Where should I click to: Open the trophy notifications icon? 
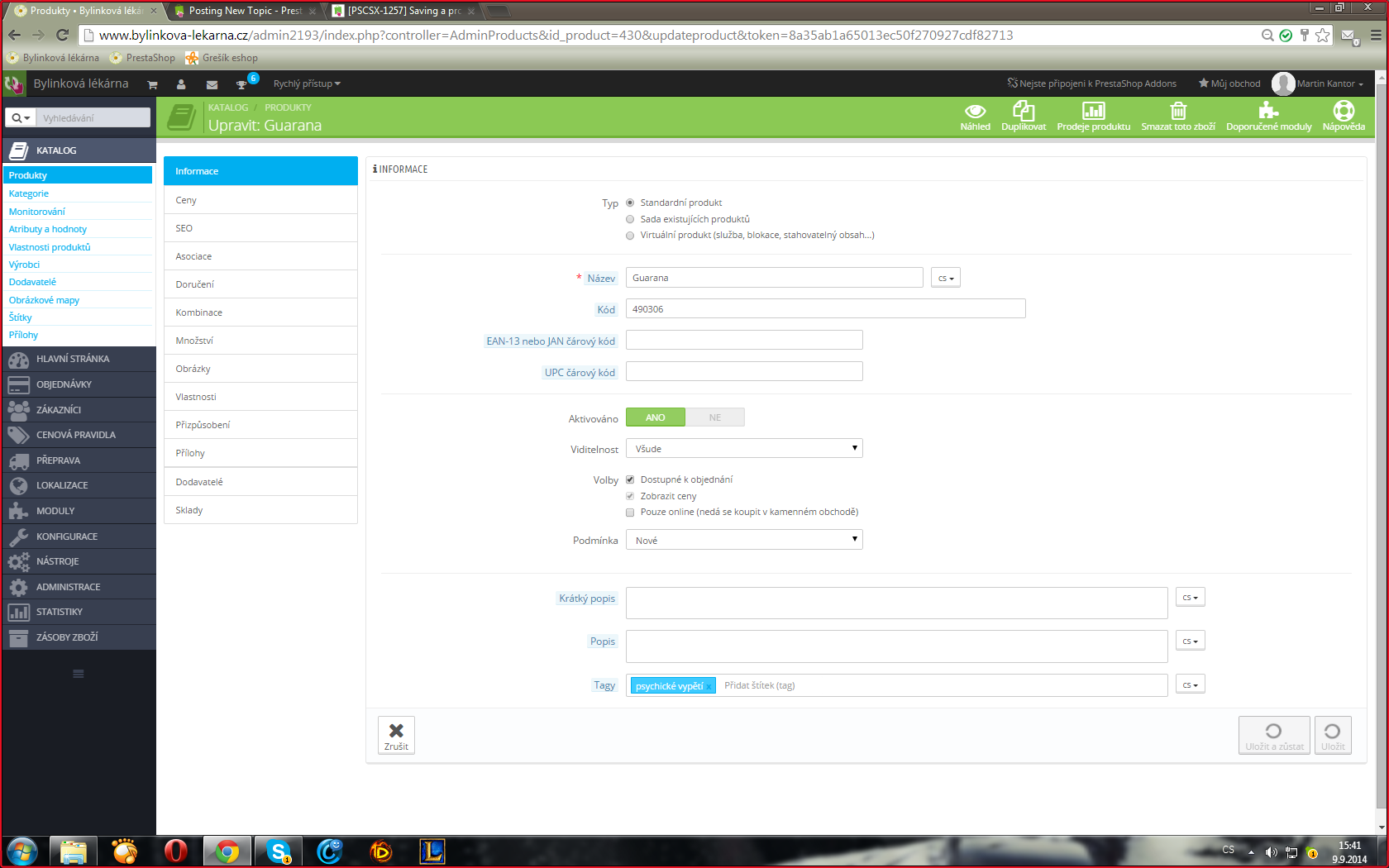[x=241, y=84]
